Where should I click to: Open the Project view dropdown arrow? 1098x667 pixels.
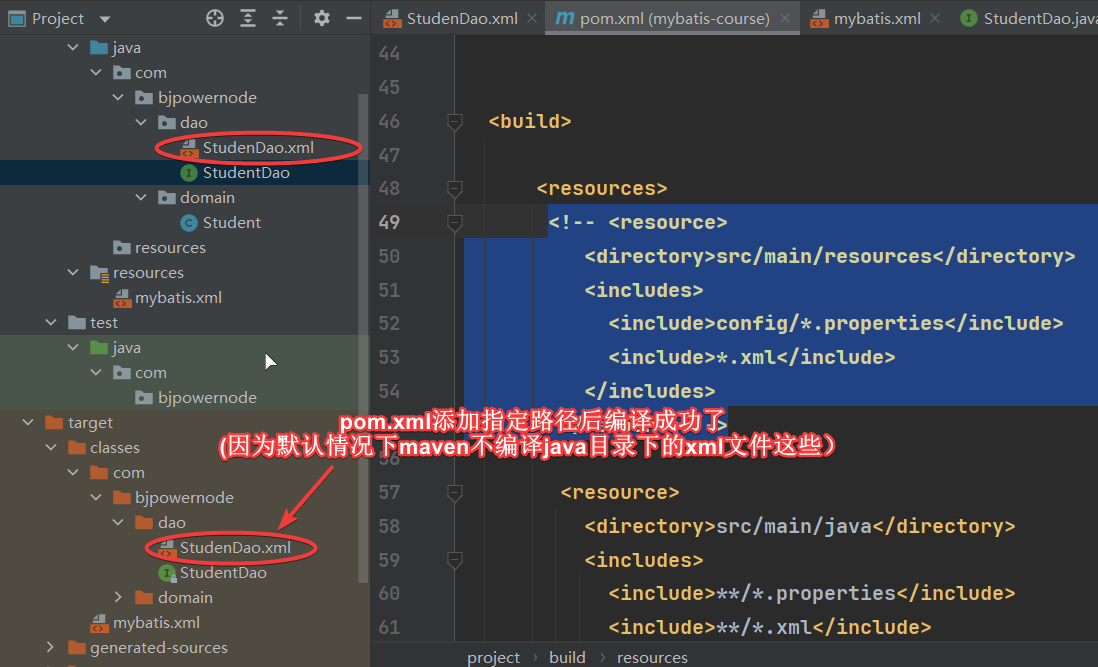(105, 19)
